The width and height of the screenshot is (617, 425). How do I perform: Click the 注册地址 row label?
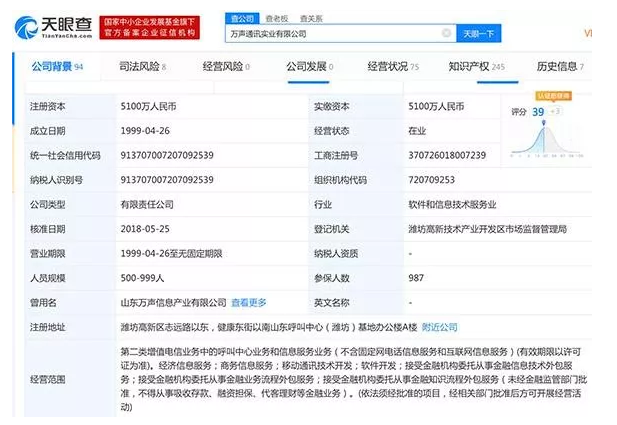pyautogui.click(x=48, y=327)
